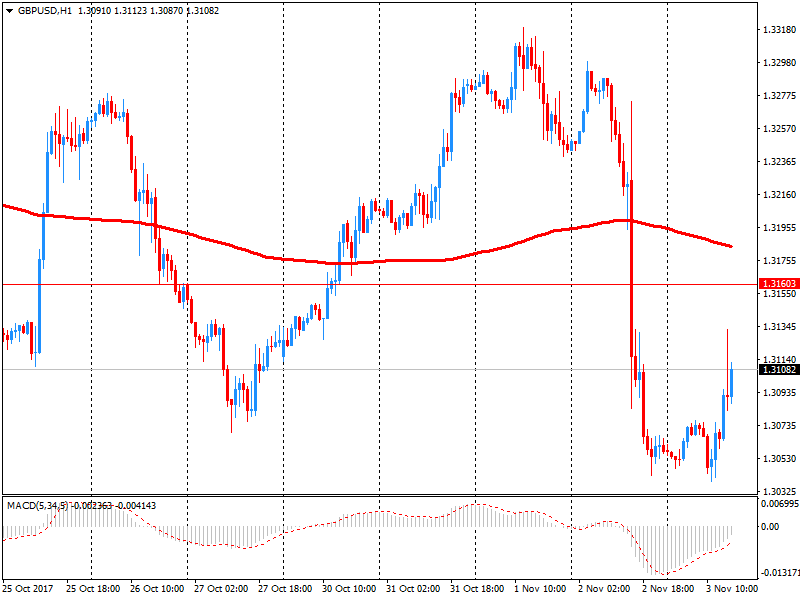The width and height of the screenshot is (800, 600).
Task: Select the 27 Oct 18:00 time label
Action: [x=285, y=589]
